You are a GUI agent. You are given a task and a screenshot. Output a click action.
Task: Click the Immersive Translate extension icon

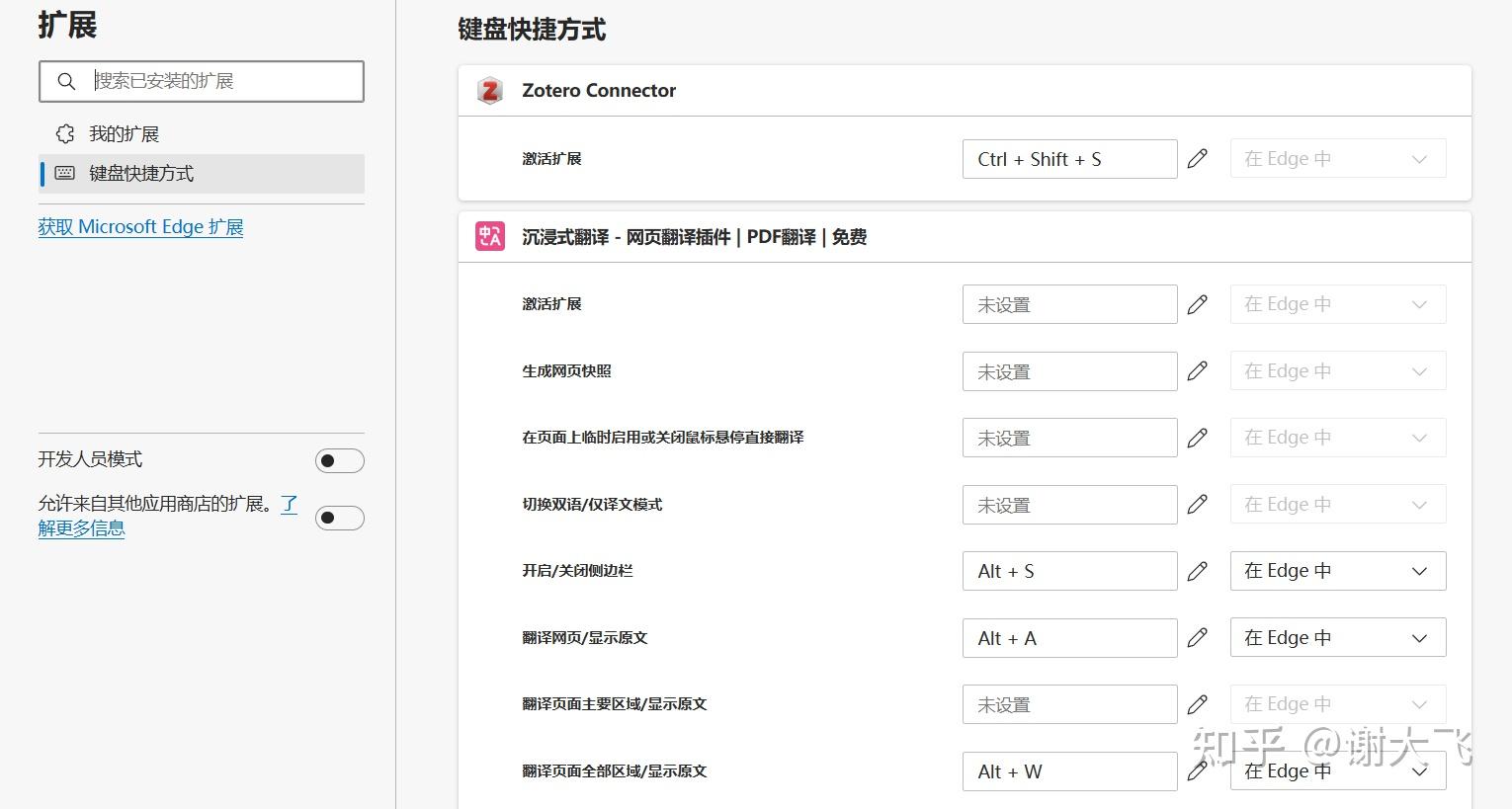(x=490, y=237)
